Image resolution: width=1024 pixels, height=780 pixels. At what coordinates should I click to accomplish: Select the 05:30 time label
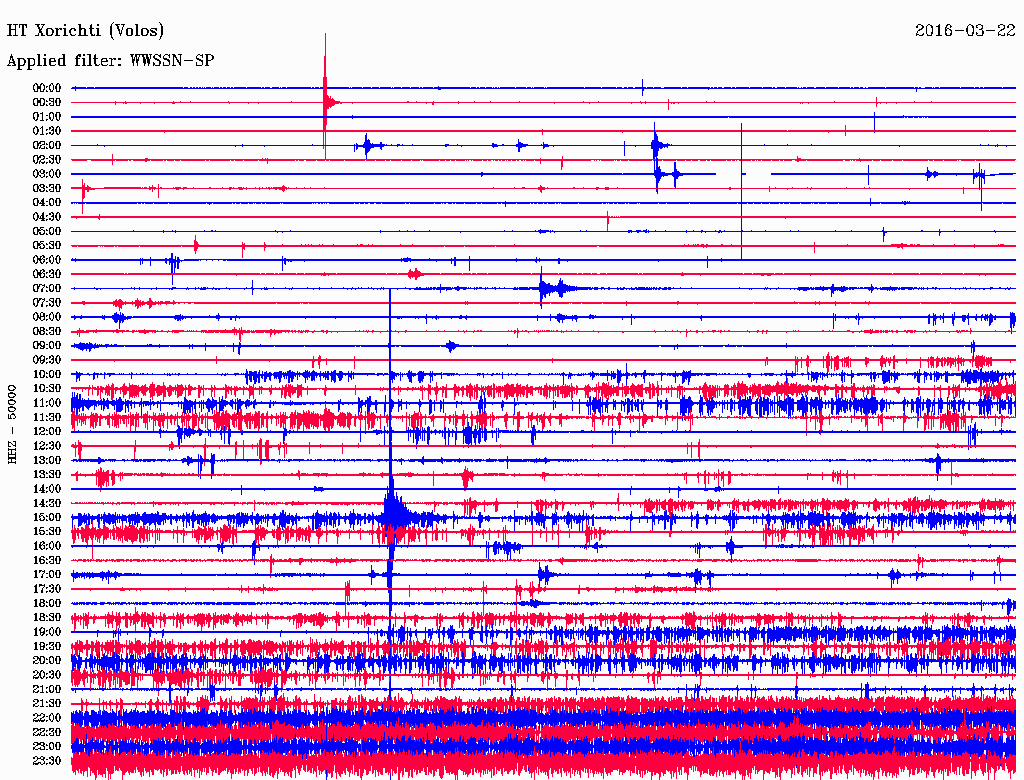47,246
